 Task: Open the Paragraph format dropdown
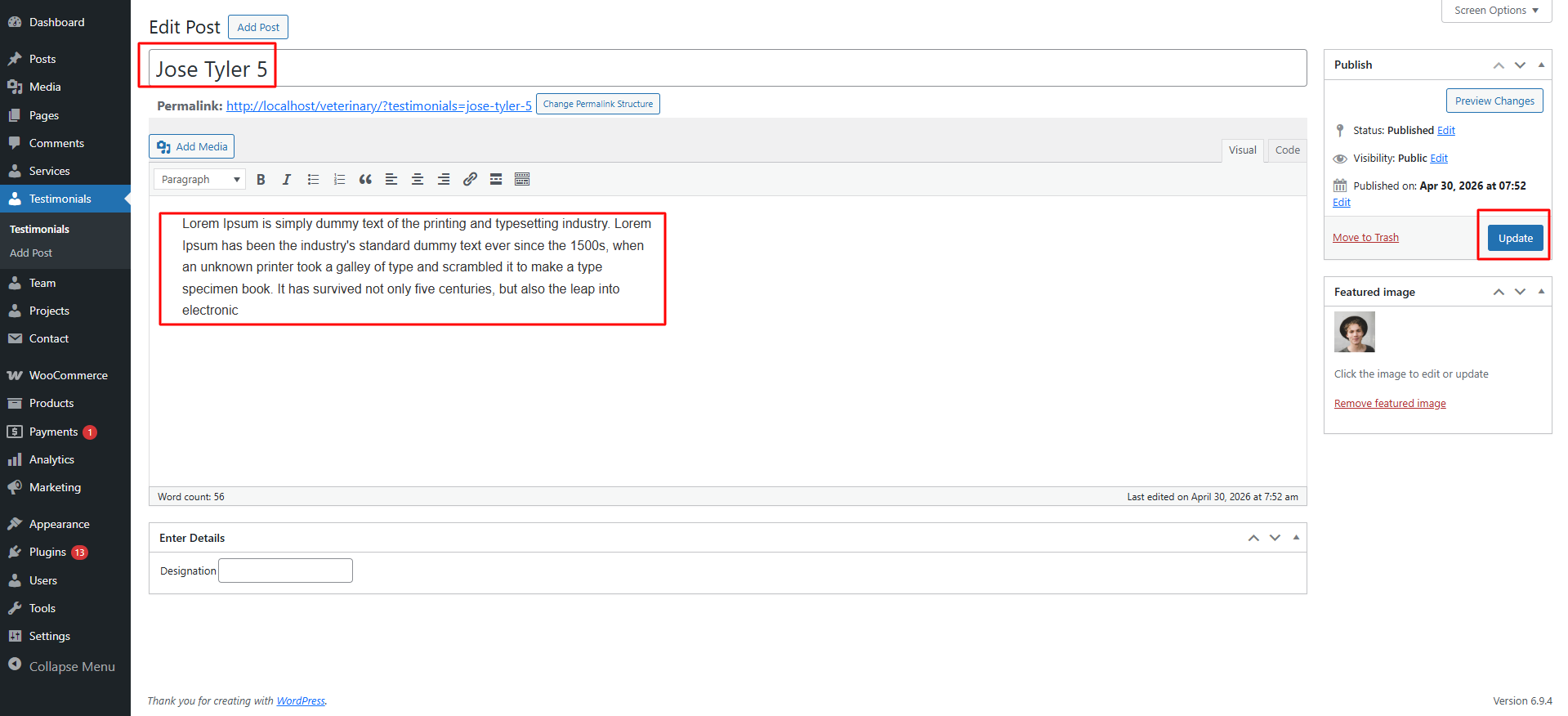[199, 180]
